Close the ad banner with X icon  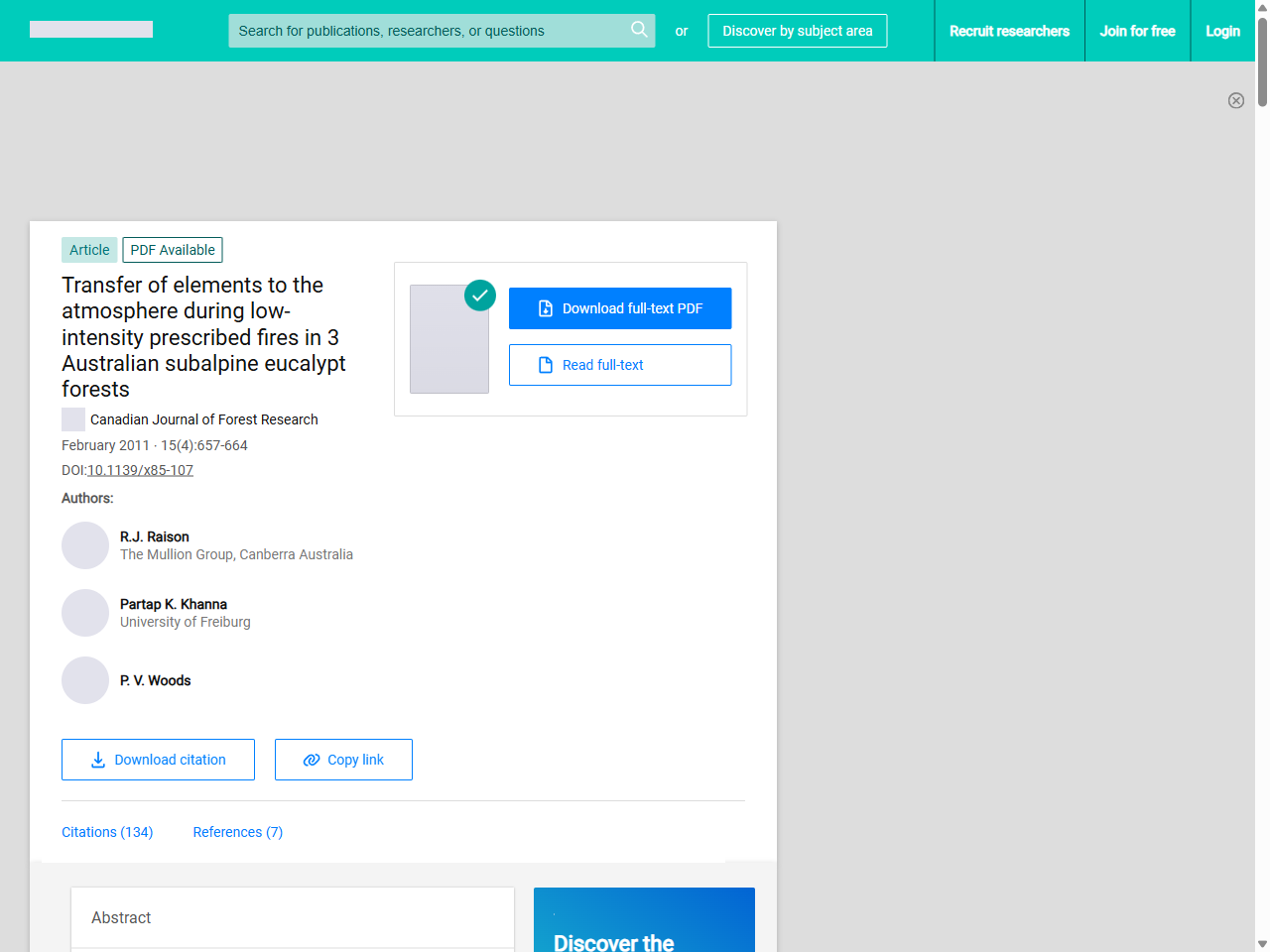click(1235, 100)
